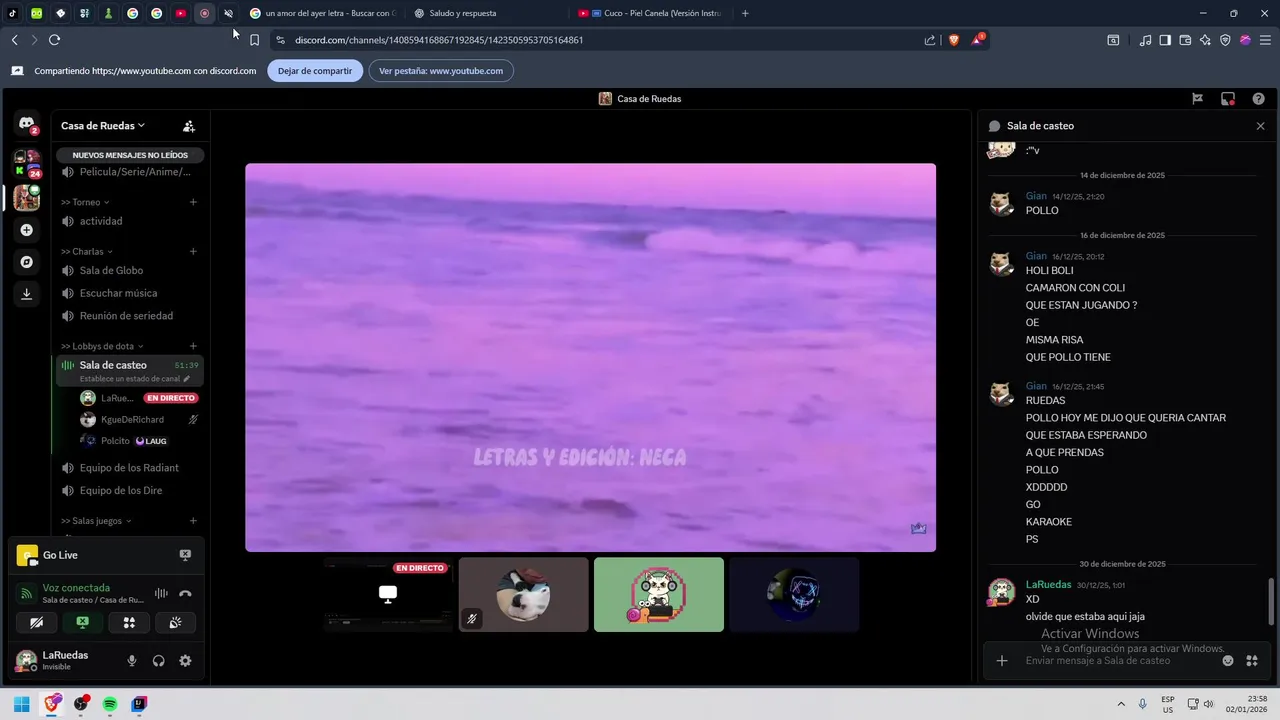Deafen with the headphones icon
The image size is (1280, 720).
click(x=158, y=661)
